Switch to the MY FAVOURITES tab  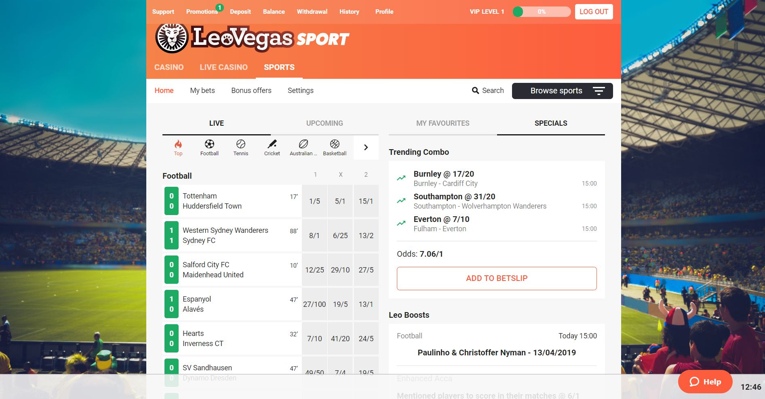click(443, 123)
